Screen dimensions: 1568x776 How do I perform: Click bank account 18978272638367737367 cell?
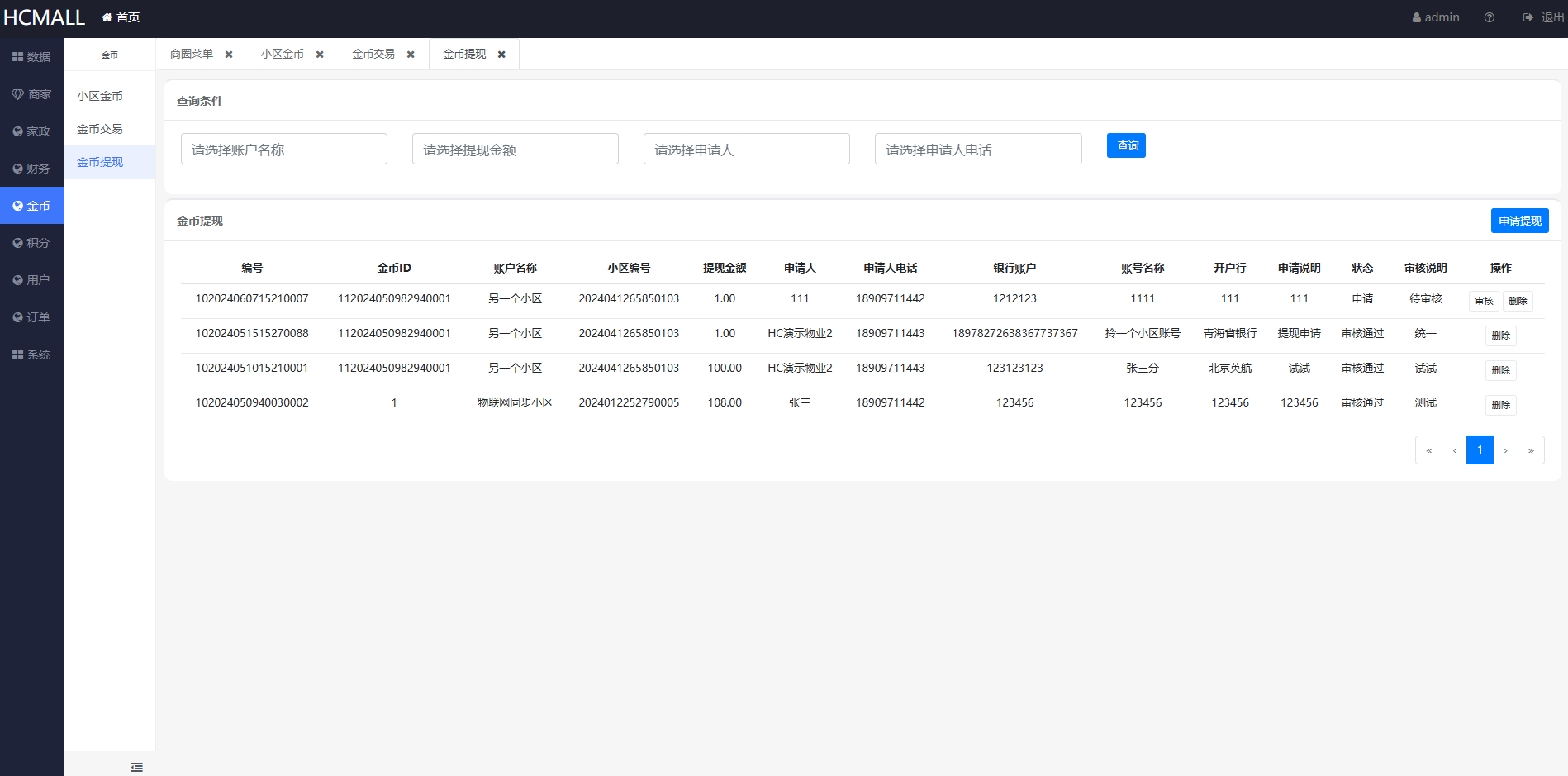(x=1014, y=333)
